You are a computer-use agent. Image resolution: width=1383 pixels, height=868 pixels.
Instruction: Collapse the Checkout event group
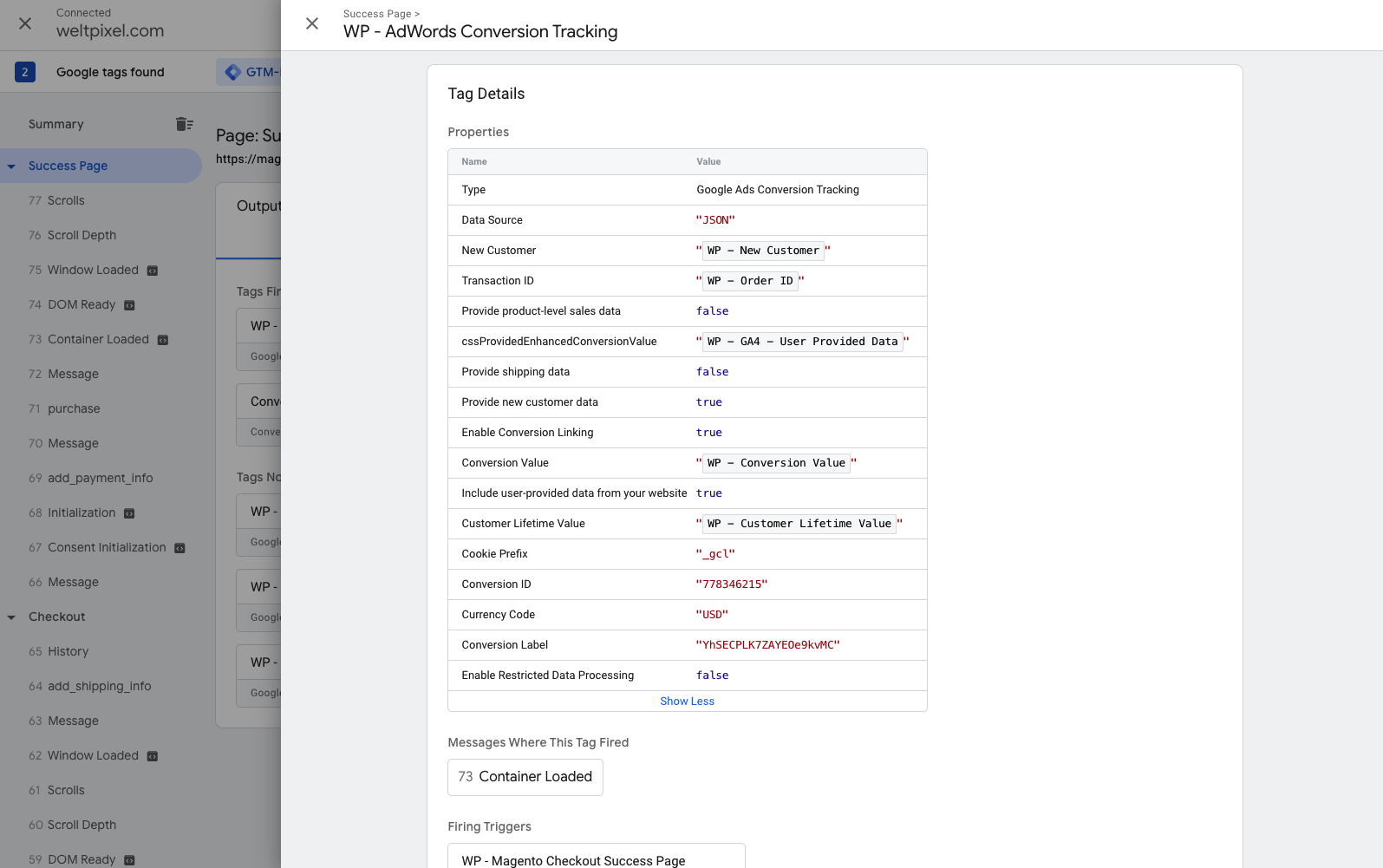pyautogui.click(x=11, y=617)
